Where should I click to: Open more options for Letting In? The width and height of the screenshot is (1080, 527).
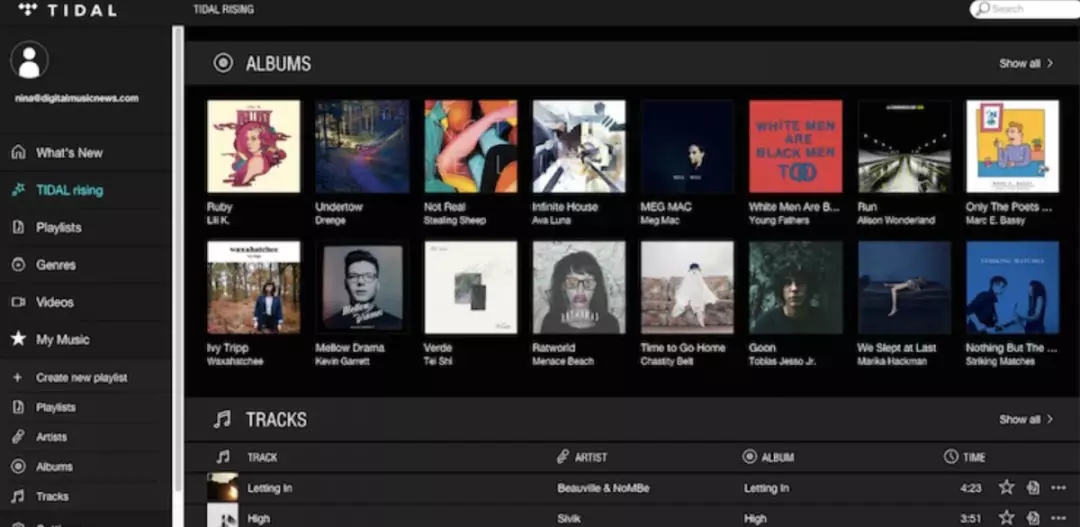pos(1059,488)
